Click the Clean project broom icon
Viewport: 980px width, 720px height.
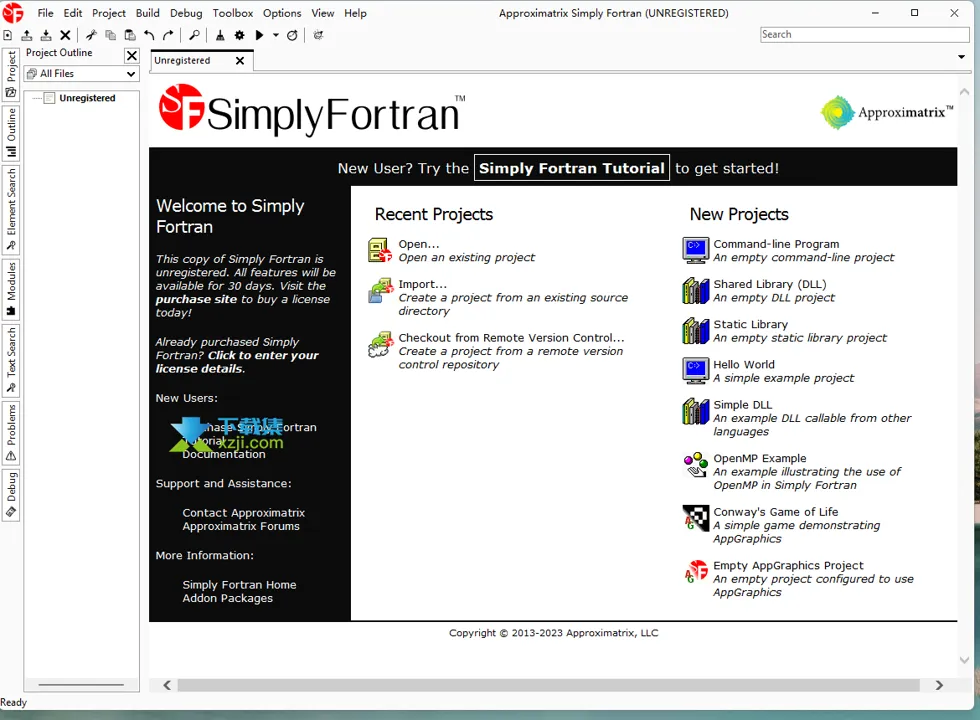pyautogui.click(x=220, y=36)
